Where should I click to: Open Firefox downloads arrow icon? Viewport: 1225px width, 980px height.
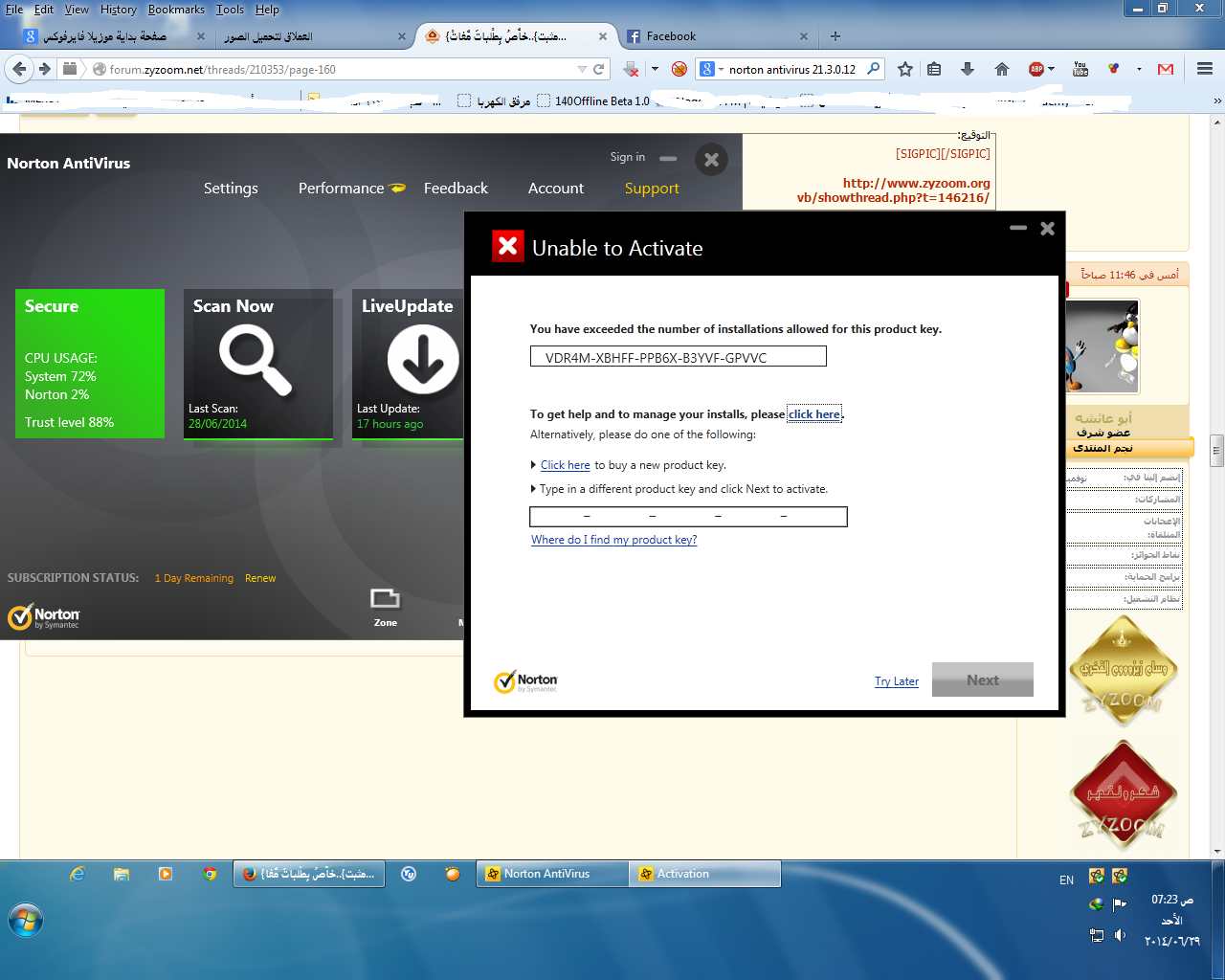[968, 69]
